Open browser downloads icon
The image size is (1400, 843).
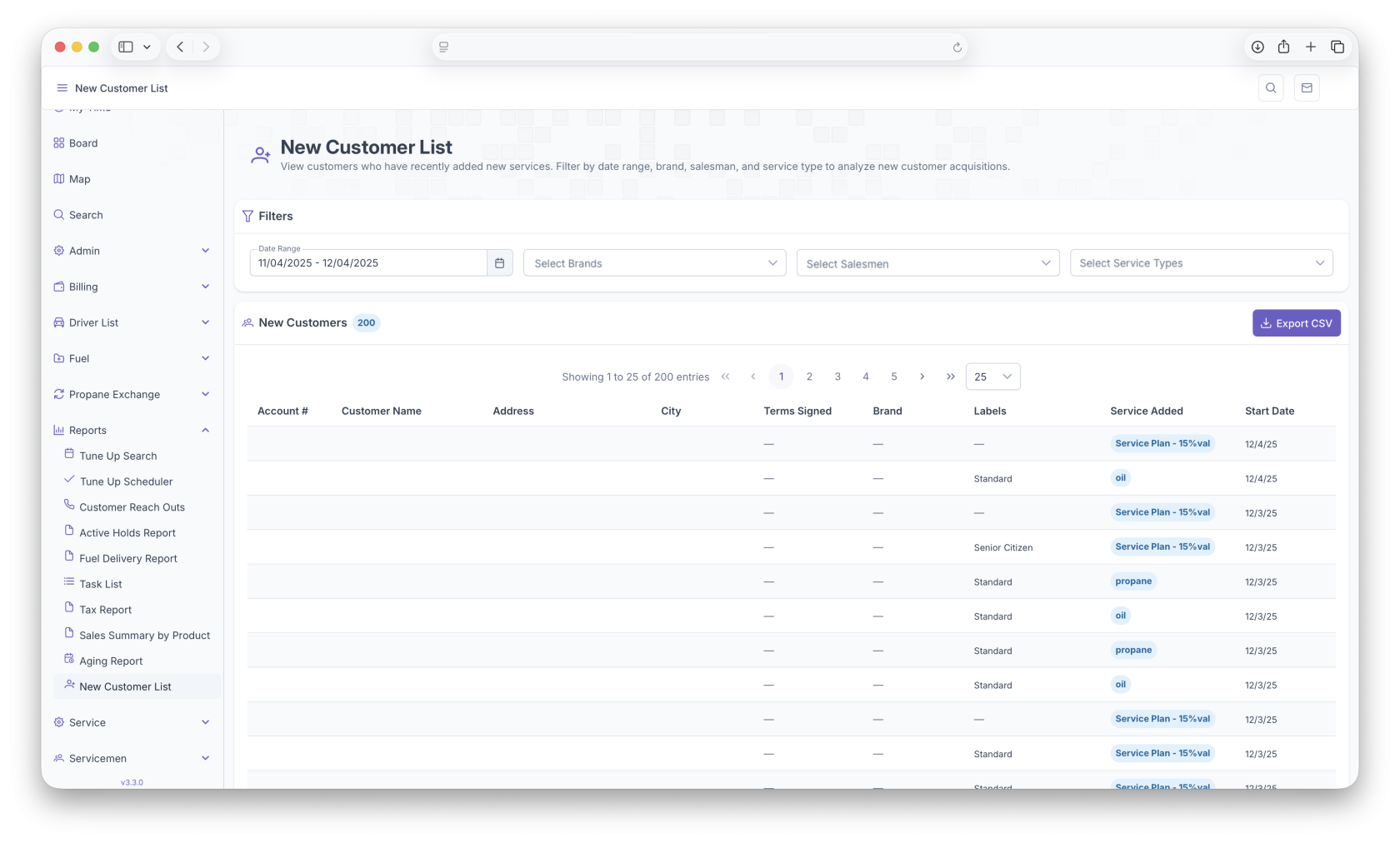(x=1257, y=47)
